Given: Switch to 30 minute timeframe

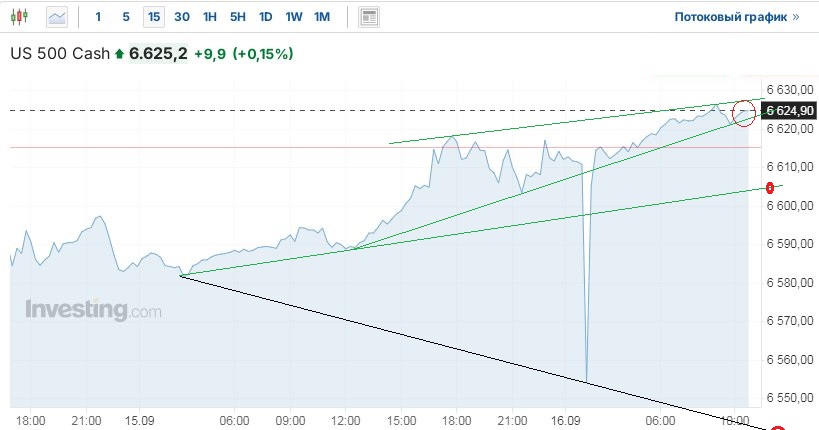Looking at the screenshot, I should point(182,17).
